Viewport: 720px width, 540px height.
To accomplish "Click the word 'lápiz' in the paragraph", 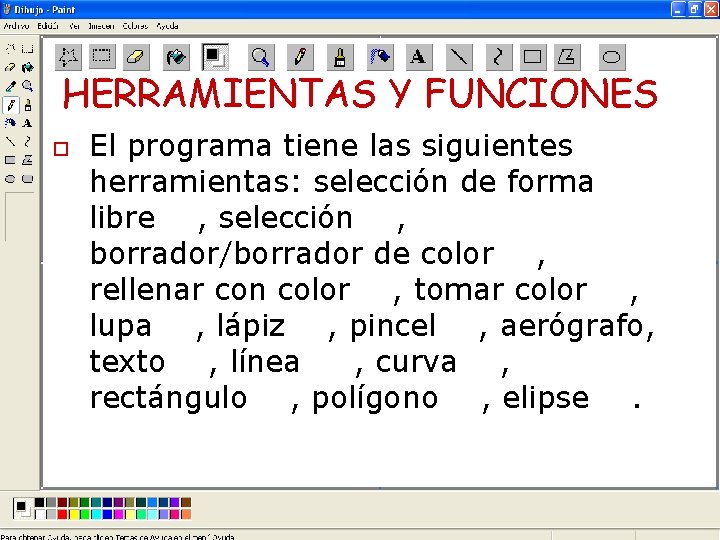I will [251, 326].
